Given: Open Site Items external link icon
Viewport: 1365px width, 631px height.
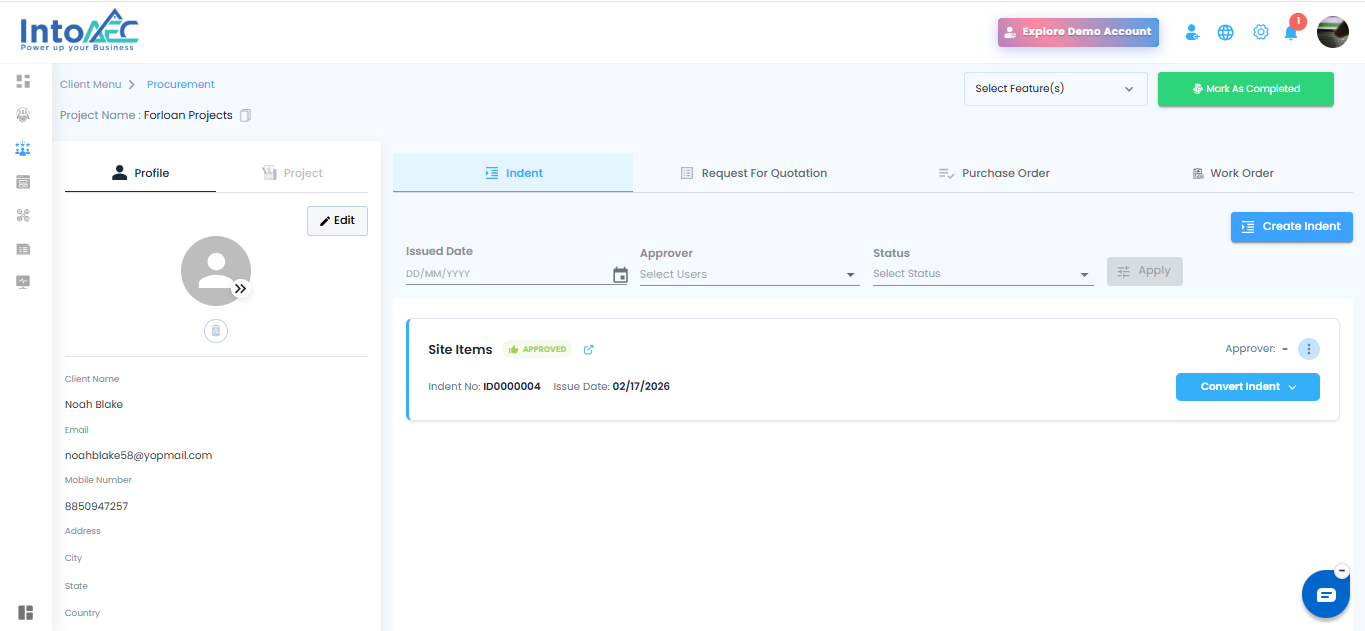Looking at the screenshot, I should [588, 349].
